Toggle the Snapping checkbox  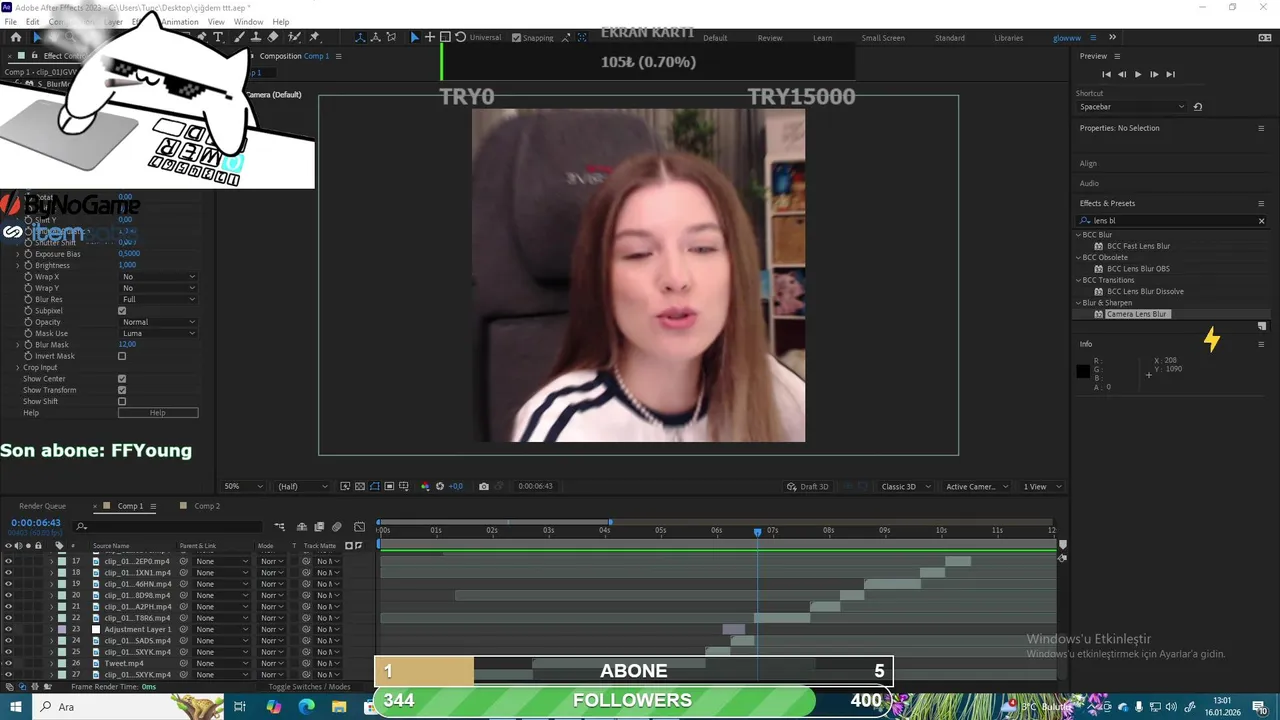tap(516, 38)
